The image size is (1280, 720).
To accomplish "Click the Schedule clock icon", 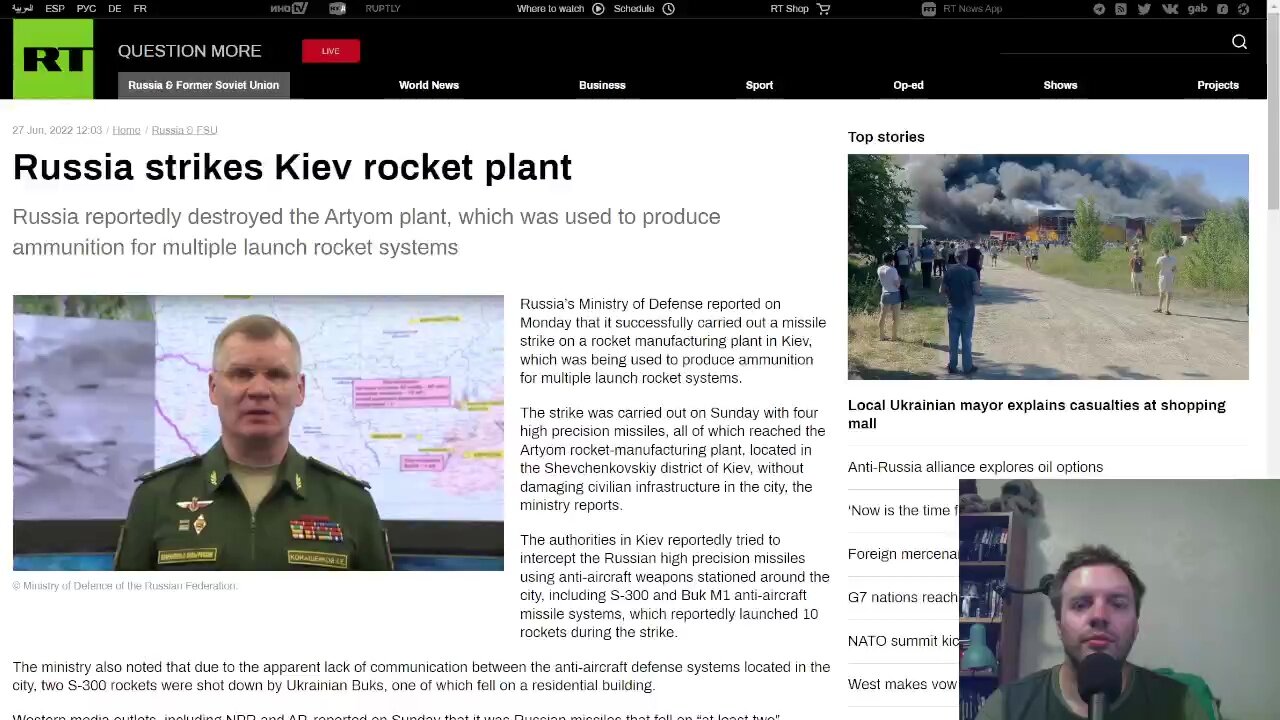I will coord(668,9).
